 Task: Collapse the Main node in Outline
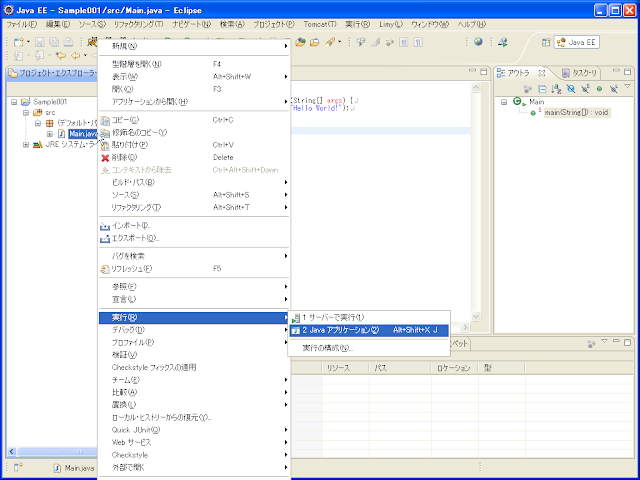click(x=504, y=102)
